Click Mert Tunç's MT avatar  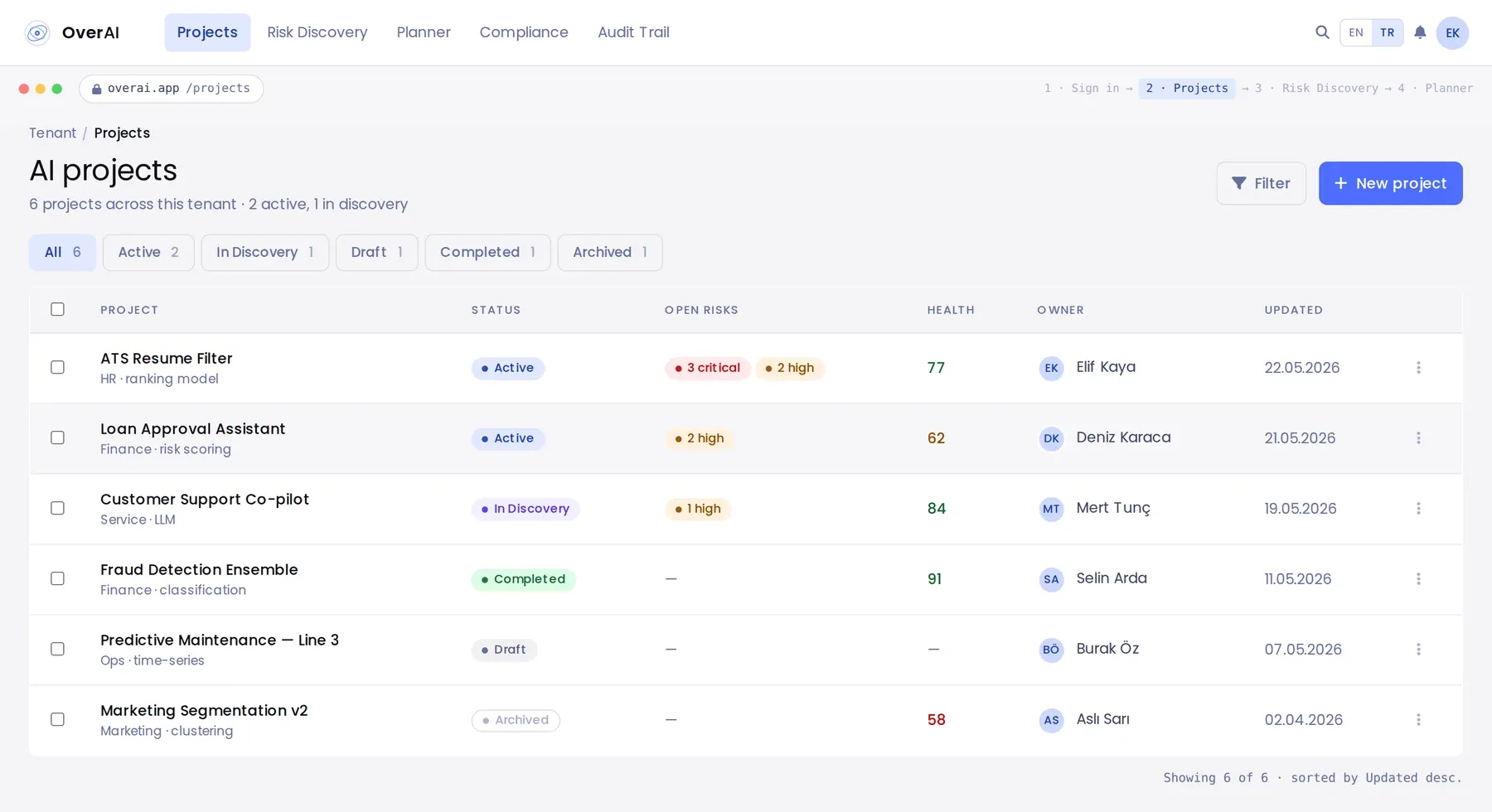tap(1051, 509)
